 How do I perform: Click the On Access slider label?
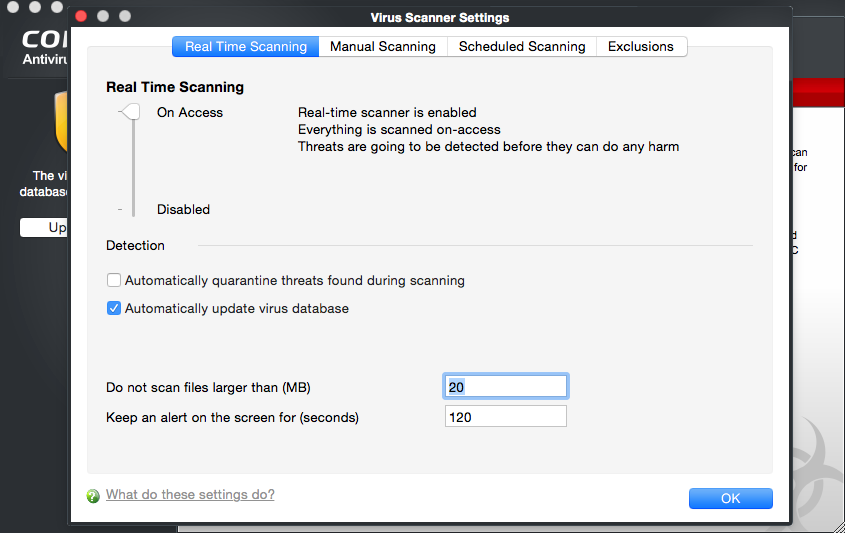[190, 112]
